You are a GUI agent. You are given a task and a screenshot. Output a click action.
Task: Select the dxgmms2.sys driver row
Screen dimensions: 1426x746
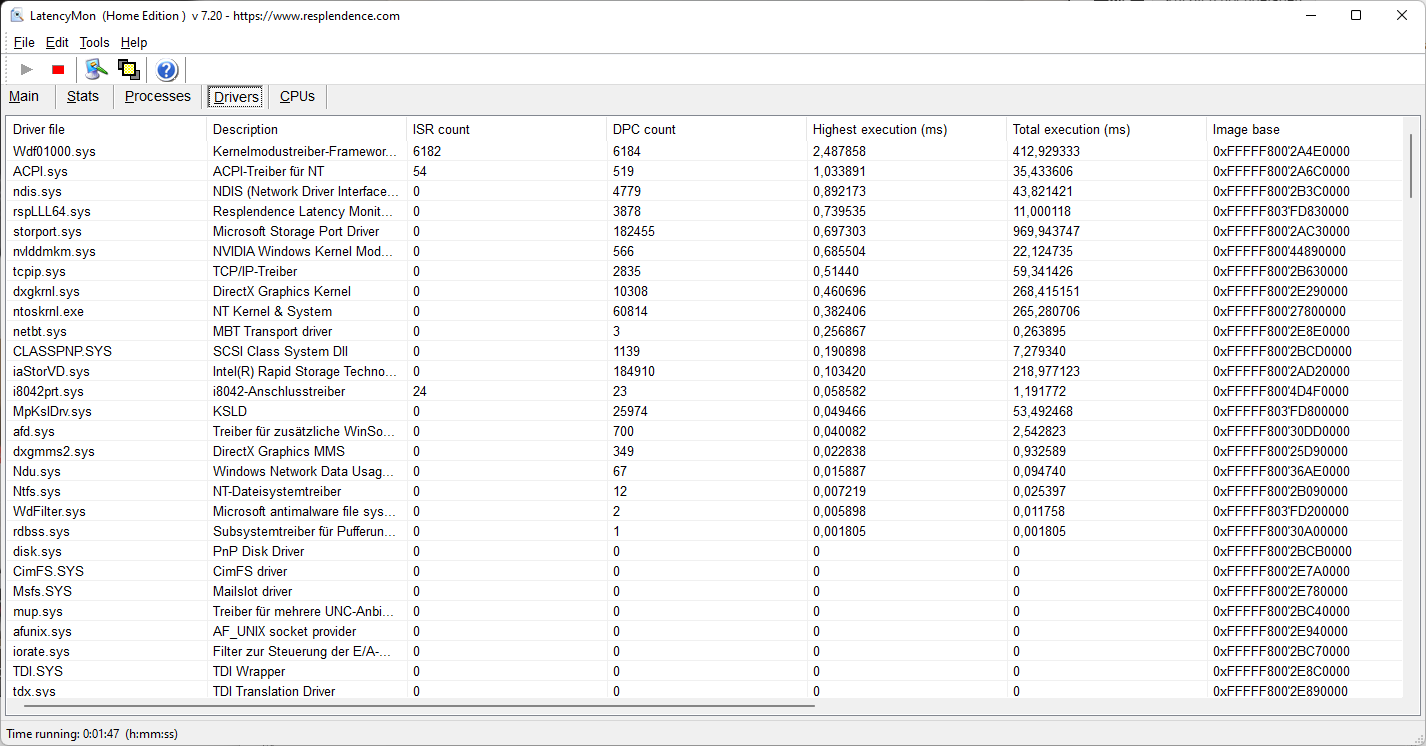[705, 451]
